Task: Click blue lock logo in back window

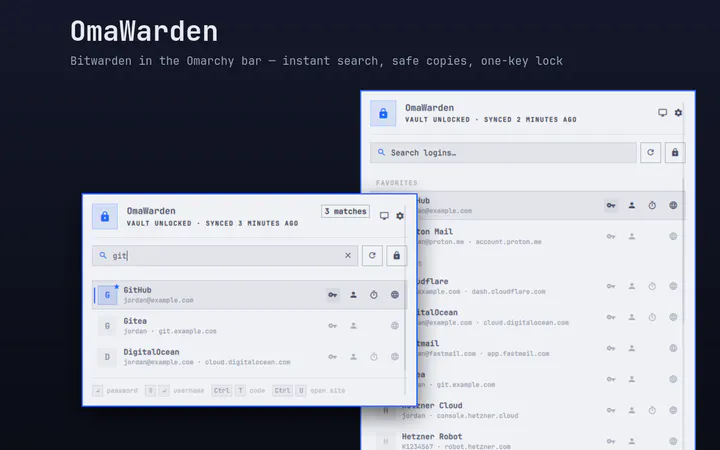Action: (383, 113)
